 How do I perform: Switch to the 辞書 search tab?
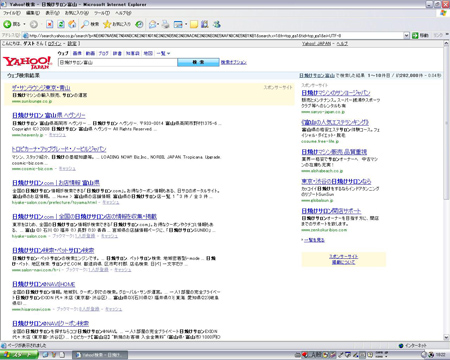(117, 53)
